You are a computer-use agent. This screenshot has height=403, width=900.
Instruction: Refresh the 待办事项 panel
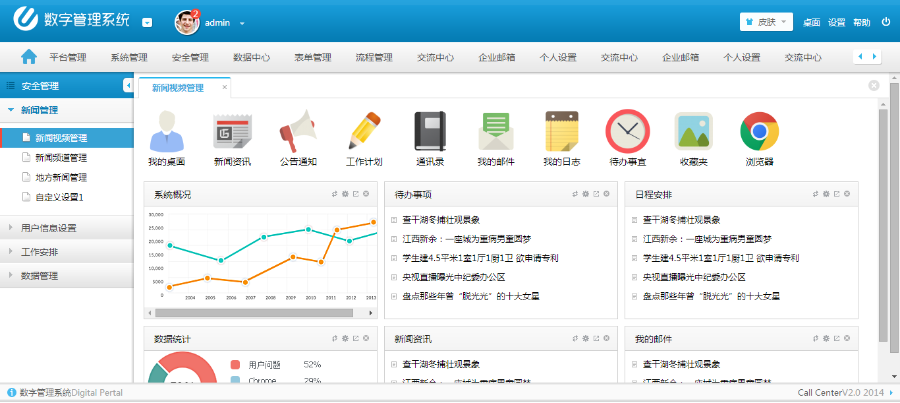point(575,194)
